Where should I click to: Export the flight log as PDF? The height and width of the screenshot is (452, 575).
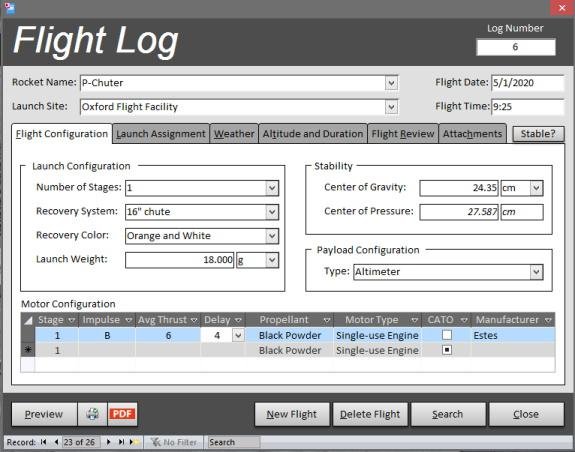122,414
